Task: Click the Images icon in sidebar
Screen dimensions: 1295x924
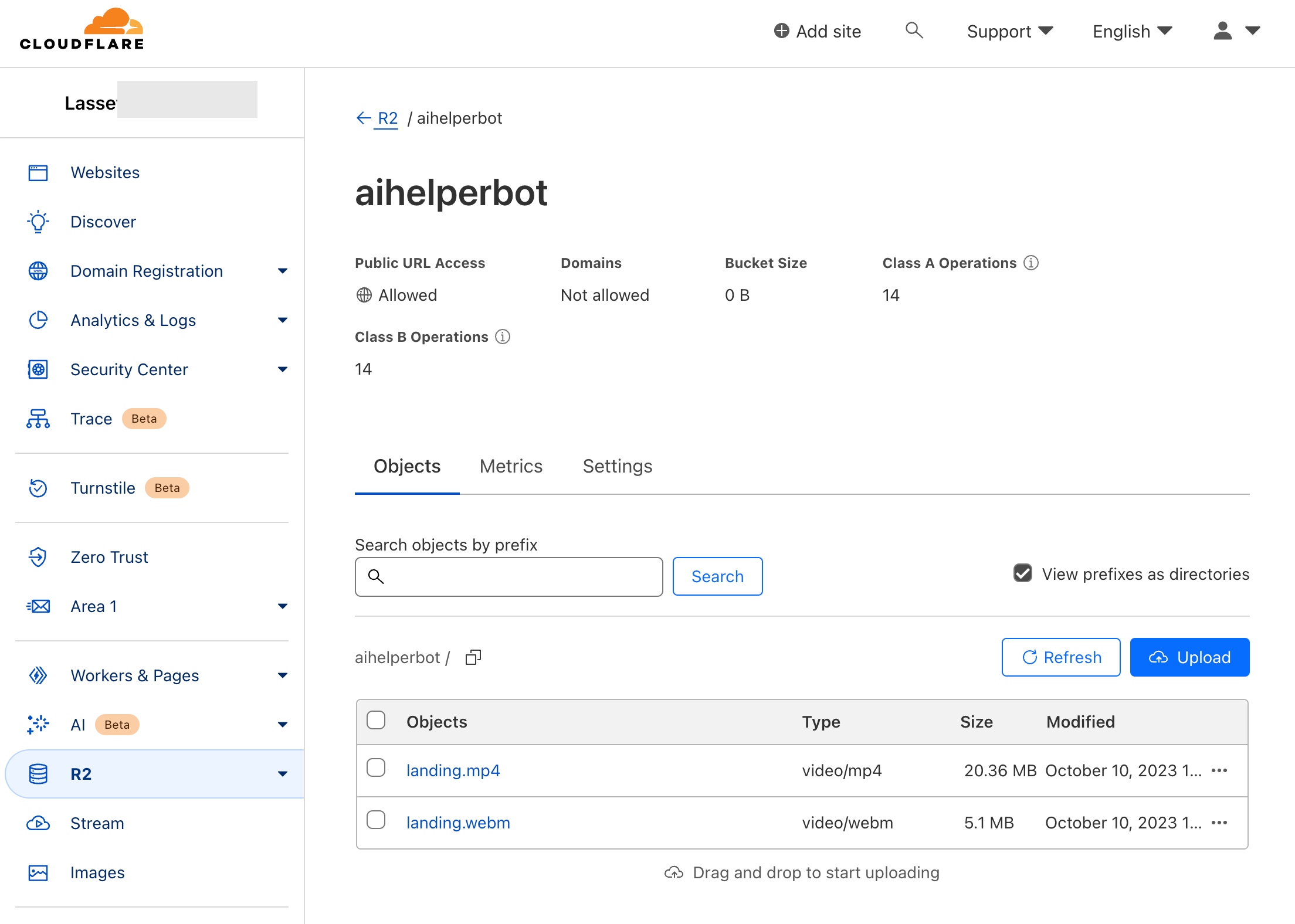Action: [38, 872]
